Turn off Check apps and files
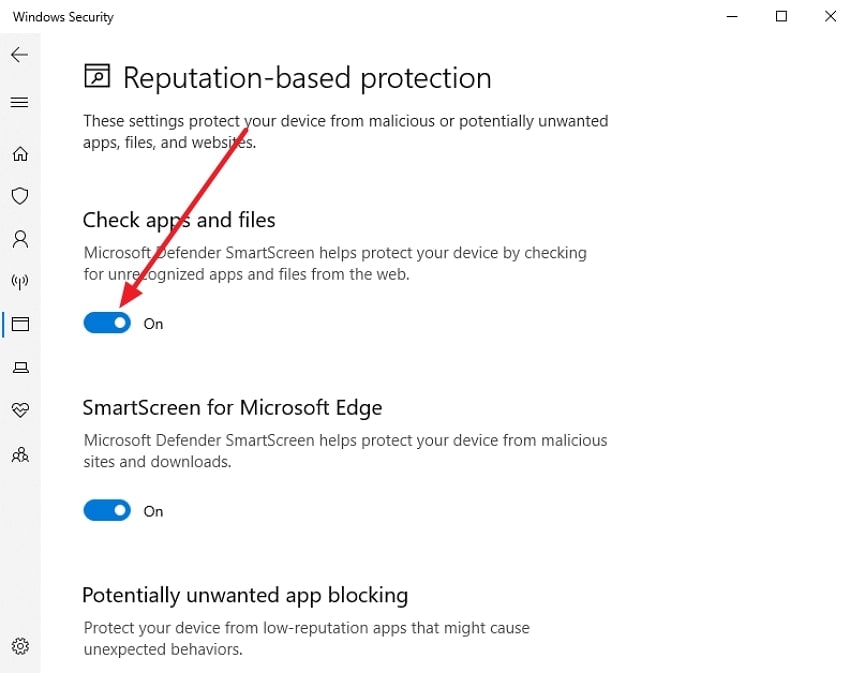The height and width of the screenshot is (673, 850). [x=106, y=322]
